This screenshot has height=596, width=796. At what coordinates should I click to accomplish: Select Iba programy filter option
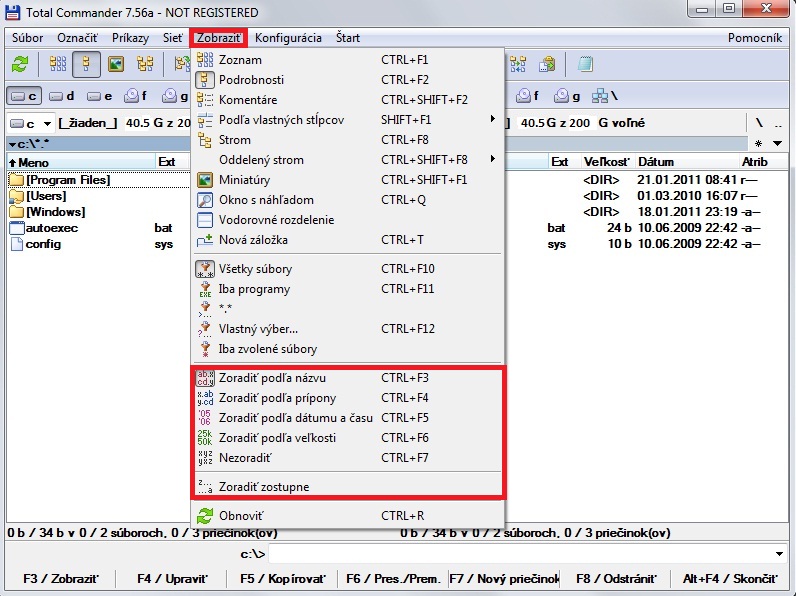click(348, 289)
